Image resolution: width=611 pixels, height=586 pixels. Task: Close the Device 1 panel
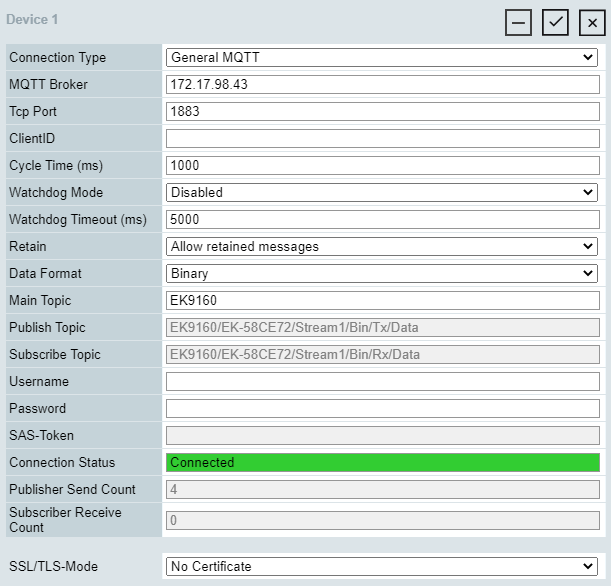[x=592, y=23]
